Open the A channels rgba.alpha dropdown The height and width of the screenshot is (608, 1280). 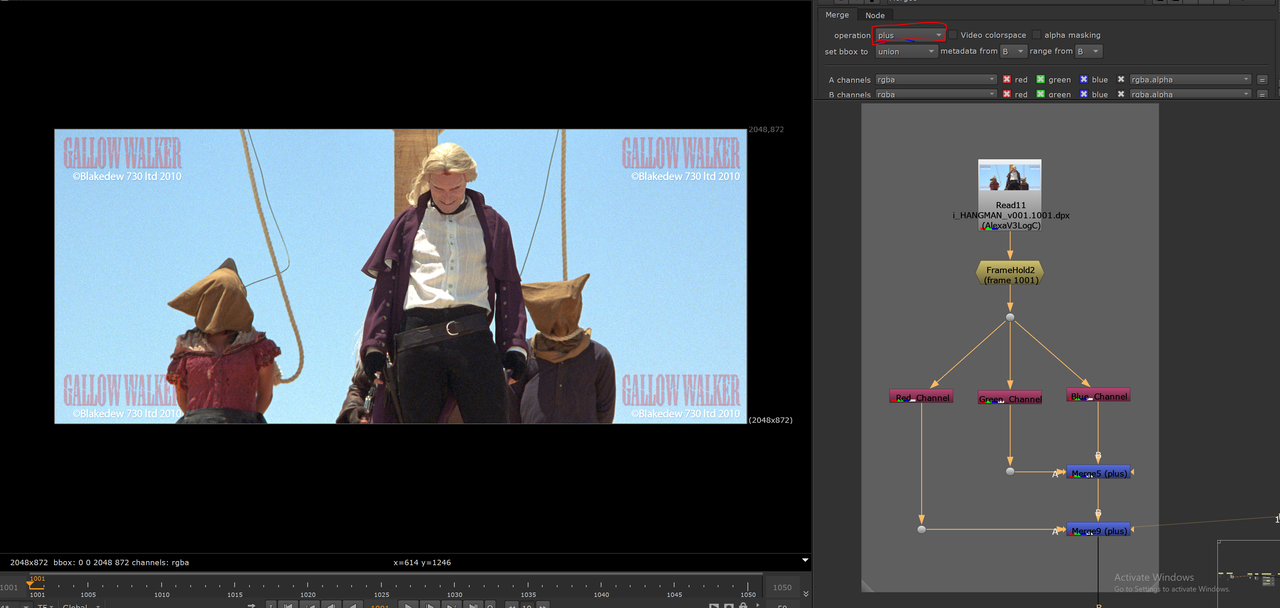pyautogui.click(x=1190, y=79)
